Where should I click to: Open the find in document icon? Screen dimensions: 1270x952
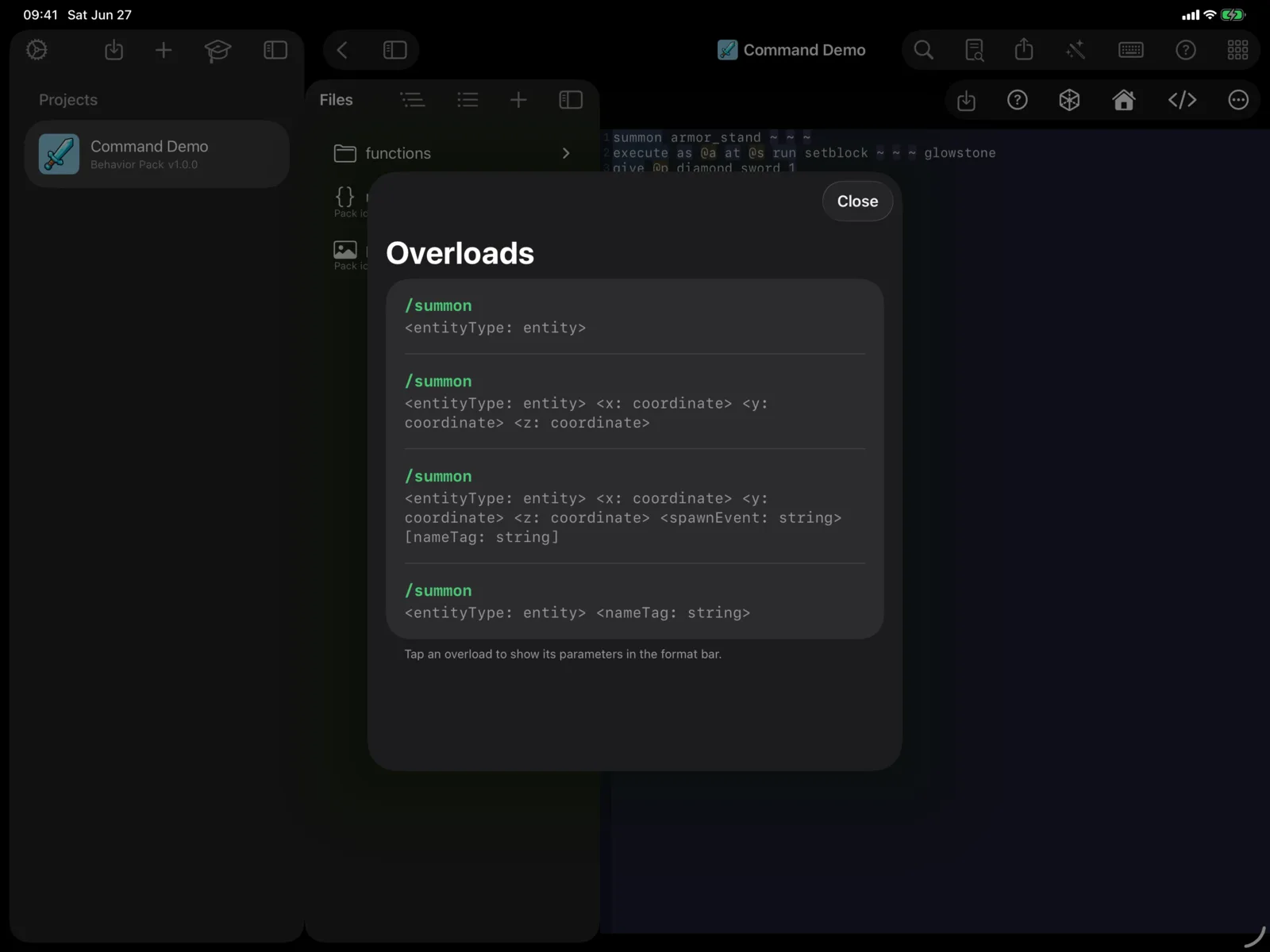(974, 50)
